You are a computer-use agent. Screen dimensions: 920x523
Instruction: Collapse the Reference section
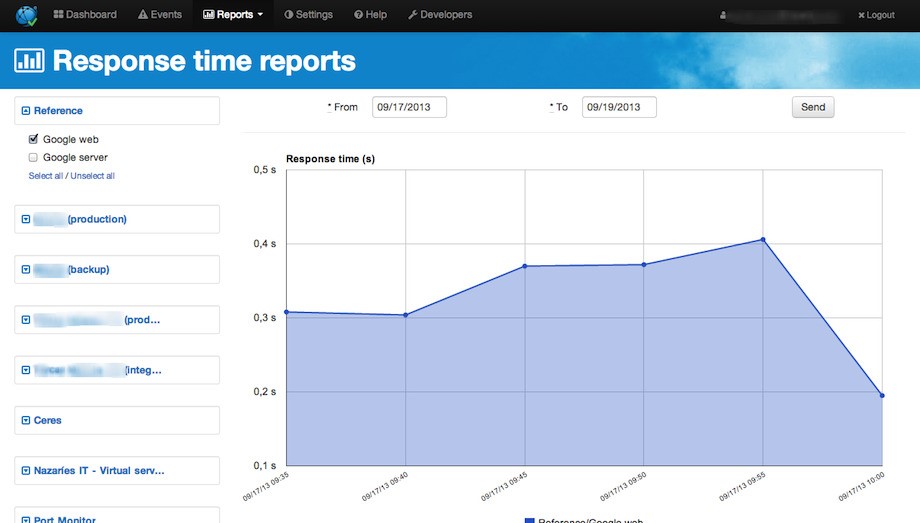click(26, 111)
